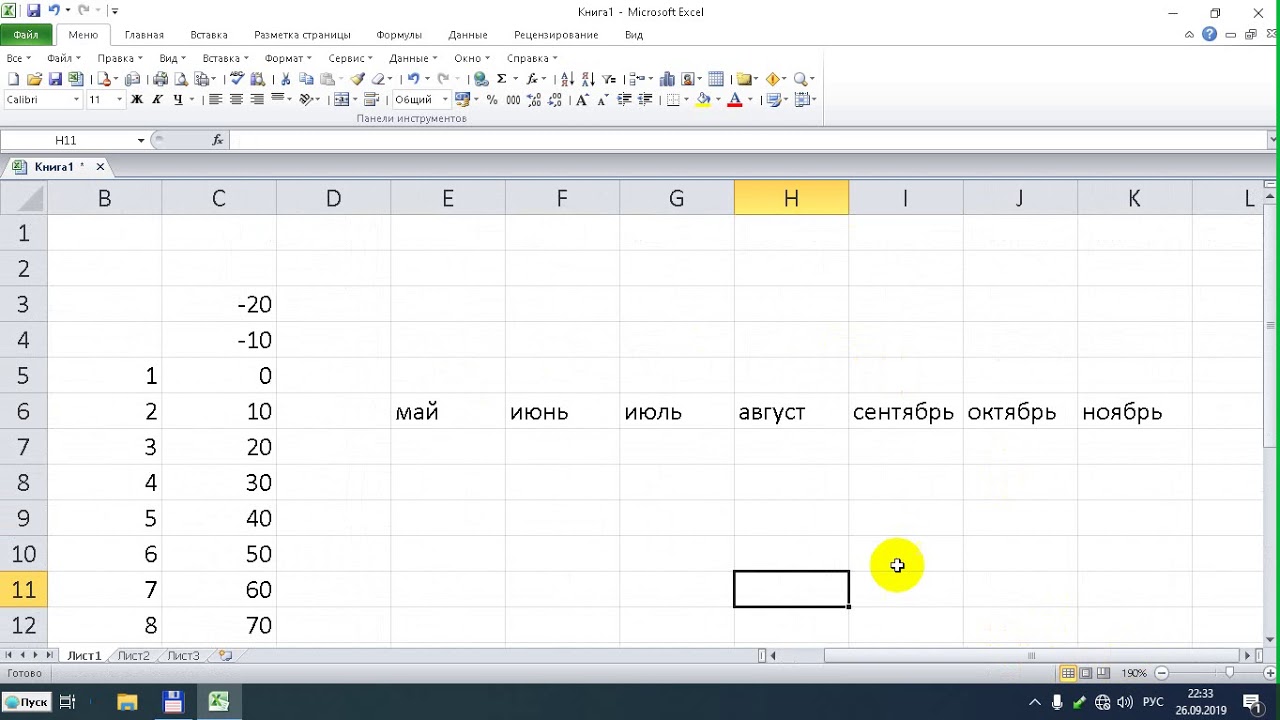Switch to Page Break Preview

(1103, 673)
